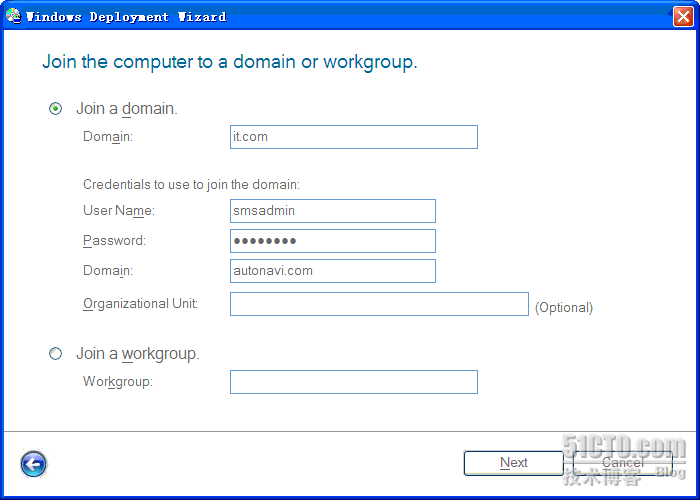700x500 pixels.
Task: Click the 'Join a workgroup.' label text
Action: click(x=138, y=354)
